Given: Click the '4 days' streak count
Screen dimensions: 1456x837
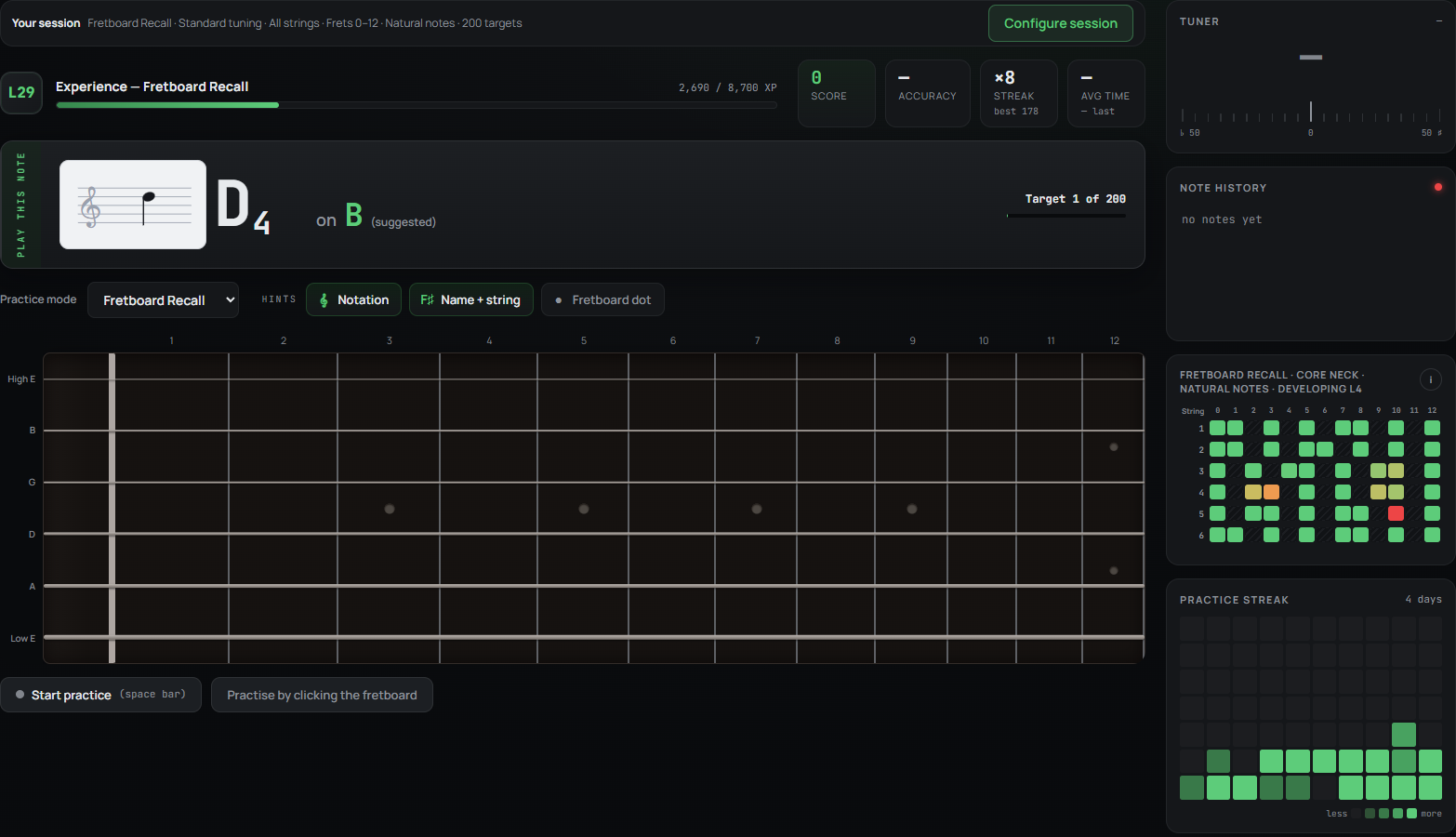Looking at the screenshot, I should click(x=1423, y=599).
